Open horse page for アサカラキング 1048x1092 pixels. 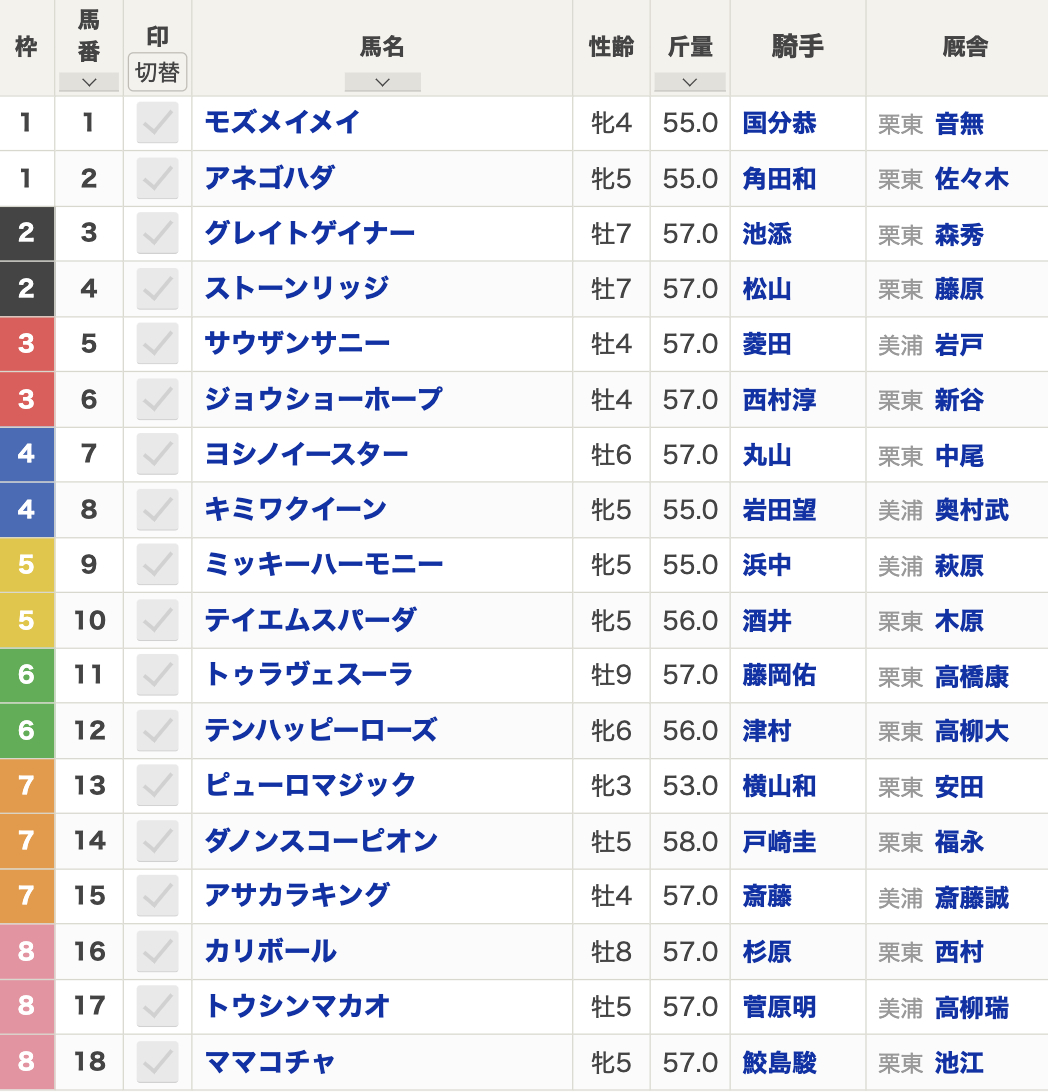point(297,896)
